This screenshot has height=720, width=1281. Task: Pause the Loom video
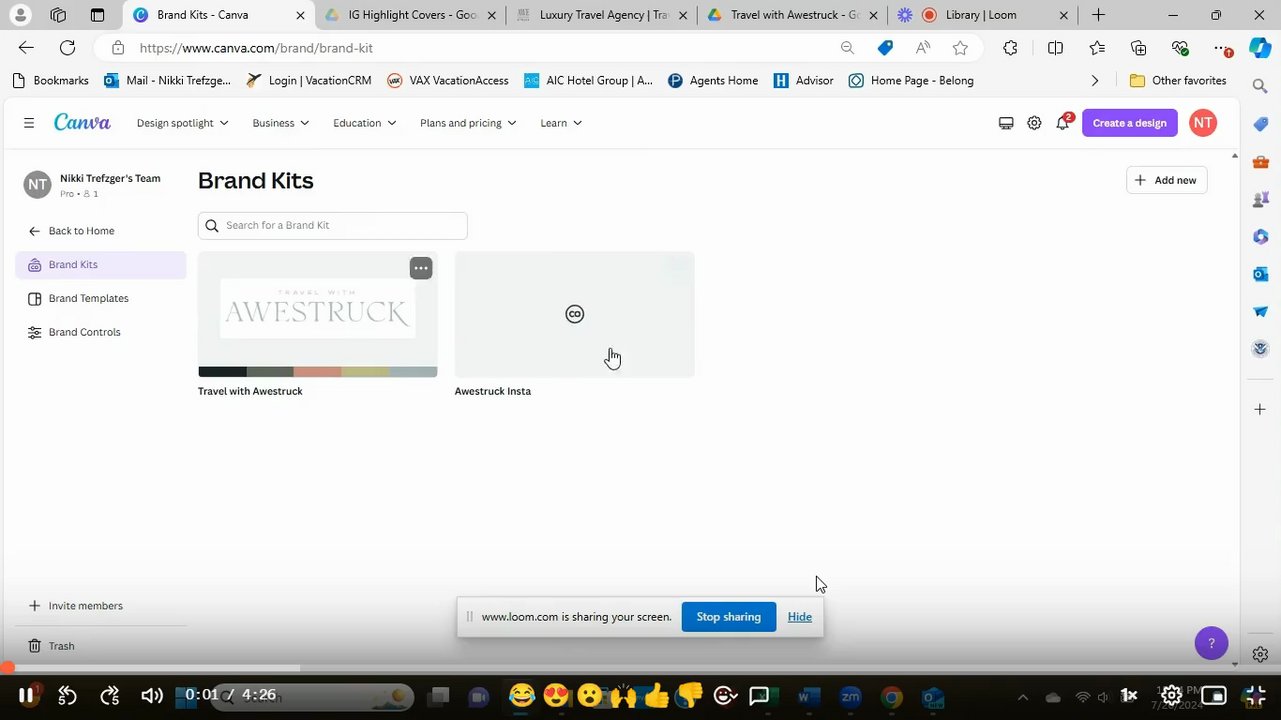(x=27, y=695)
